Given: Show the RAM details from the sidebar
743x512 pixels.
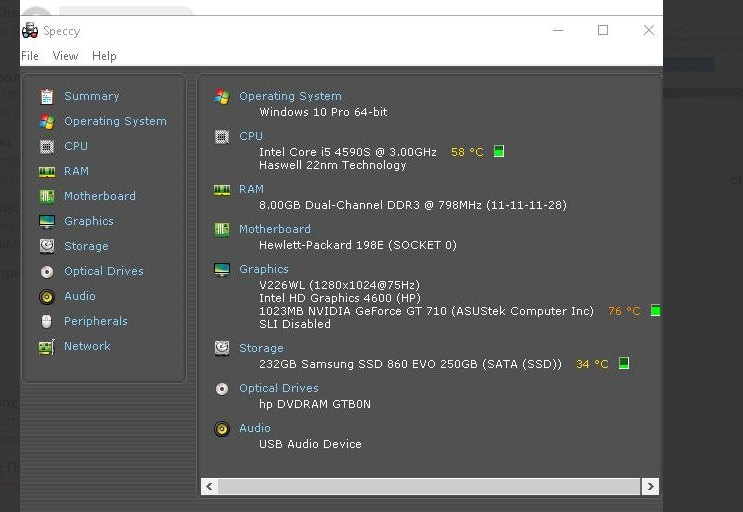Looking at the screenshot, I should pyautogui.click(x=76, y=171).
